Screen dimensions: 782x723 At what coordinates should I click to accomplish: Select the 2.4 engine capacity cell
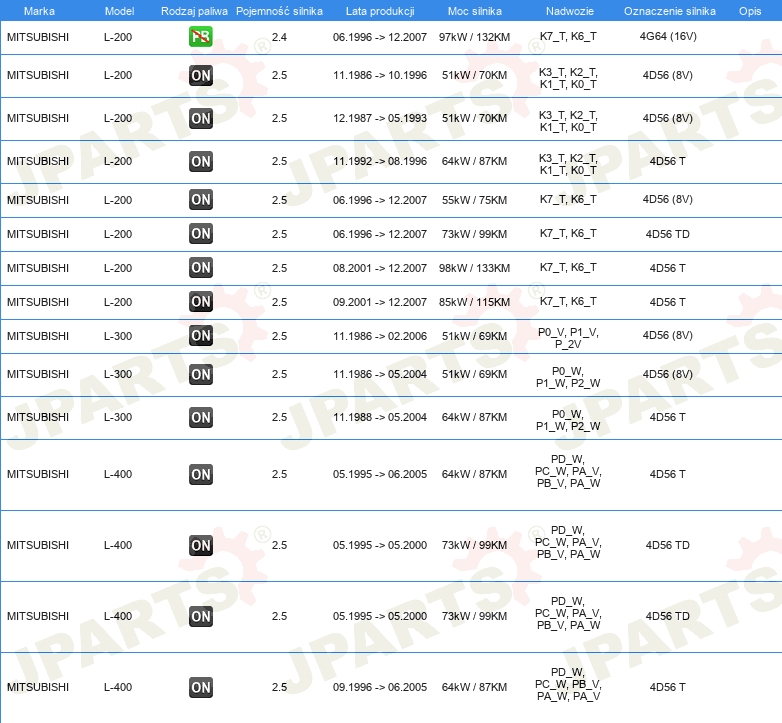279,37
